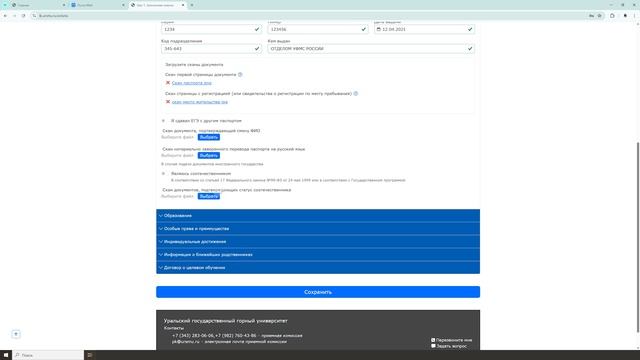Click the Windows taskbar search box
This screenshot has width=640, height=360.
click(x=48, y=355)
